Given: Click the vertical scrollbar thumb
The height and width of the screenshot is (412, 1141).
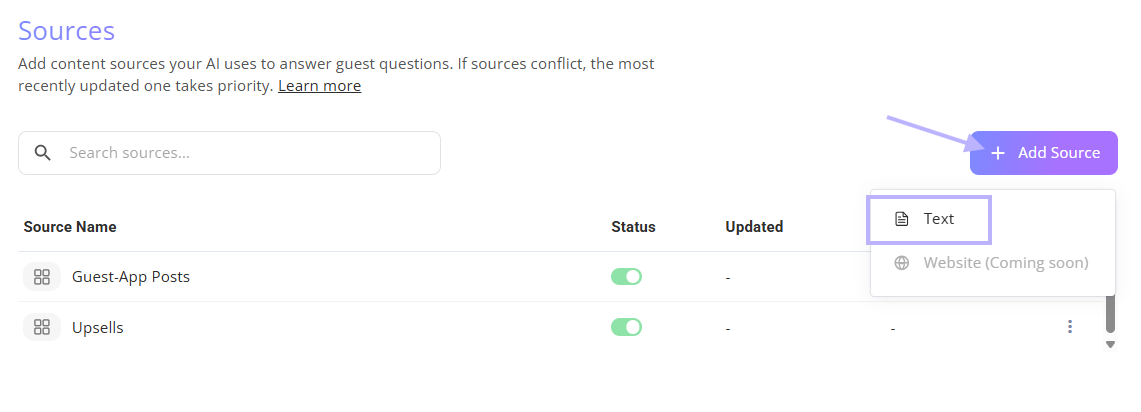Looking at the screenshot, I should 1110,313.
